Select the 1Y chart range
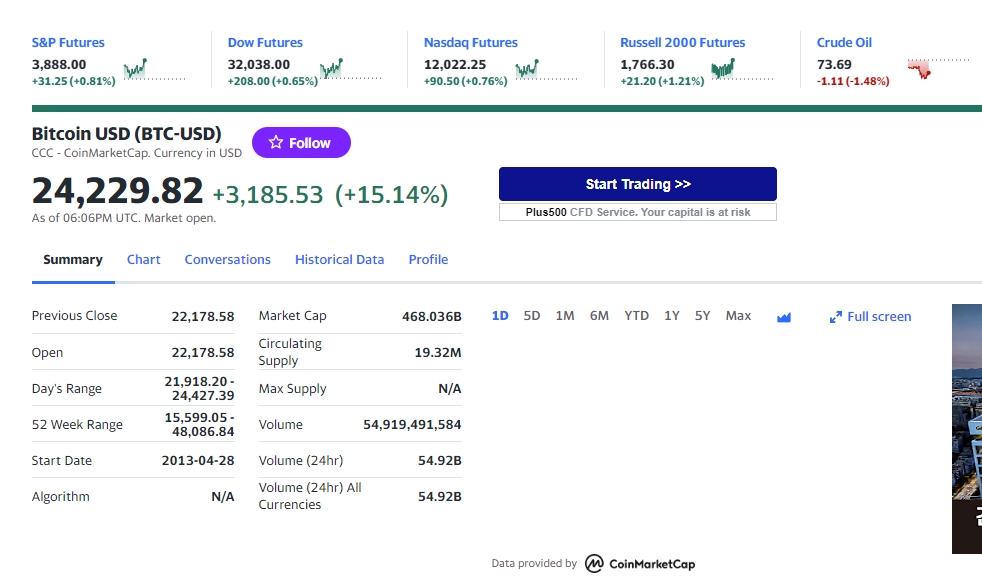 672,316
